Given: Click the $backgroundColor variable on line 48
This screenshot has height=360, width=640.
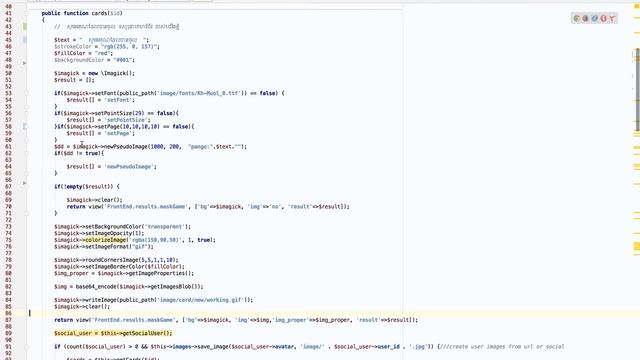Looking at the screenshot, I should tap(79, 60).
